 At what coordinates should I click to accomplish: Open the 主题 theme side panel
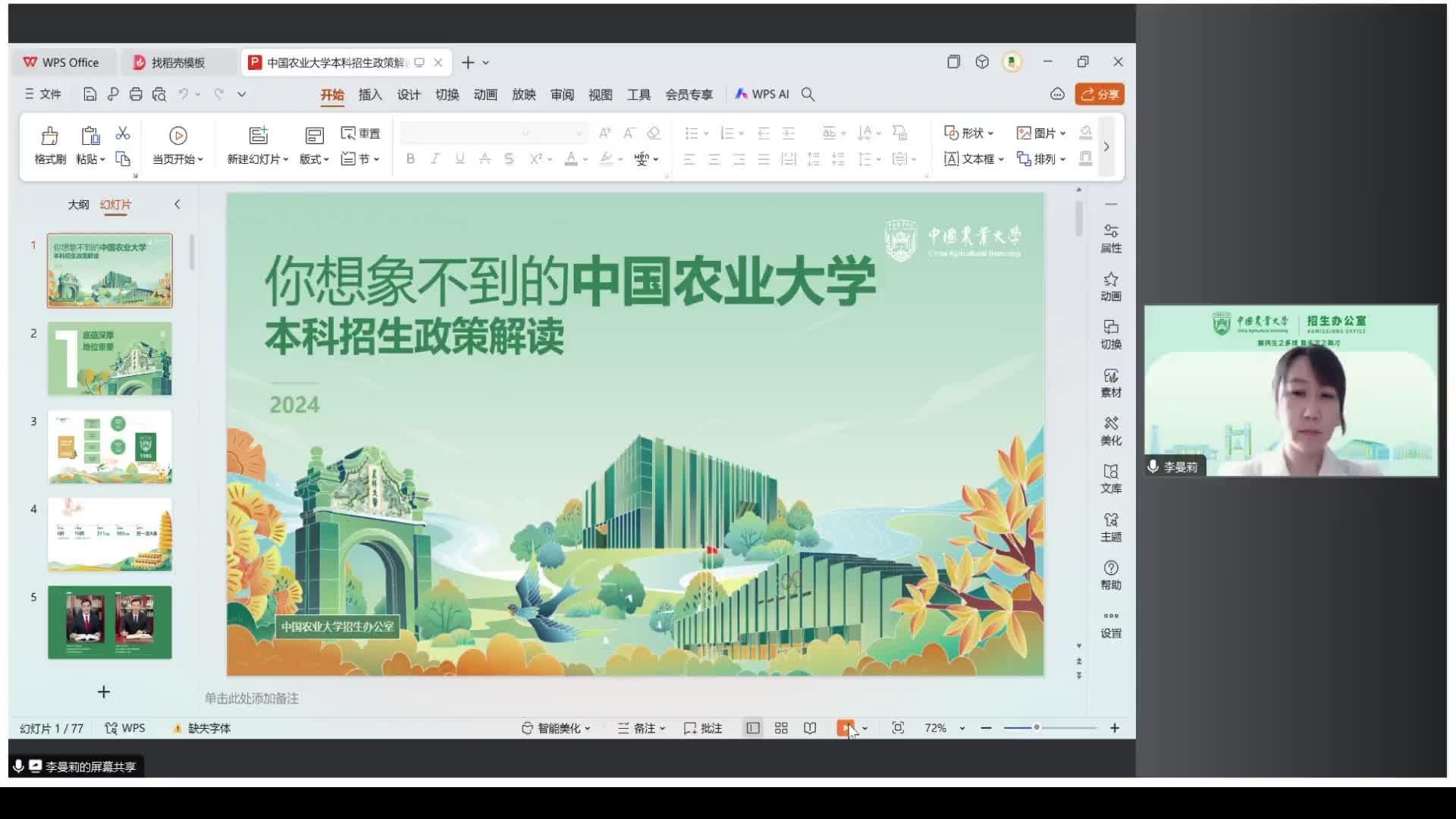point(1111,527)
